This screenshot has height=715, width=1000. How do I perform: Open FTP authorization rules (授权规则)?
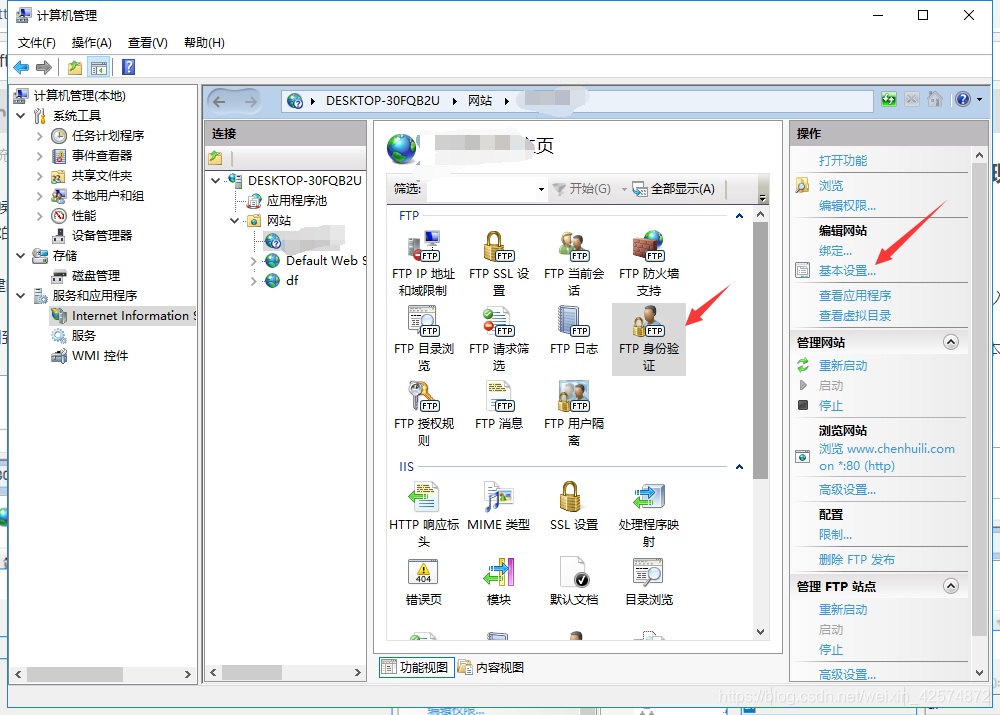click(423, 413)
